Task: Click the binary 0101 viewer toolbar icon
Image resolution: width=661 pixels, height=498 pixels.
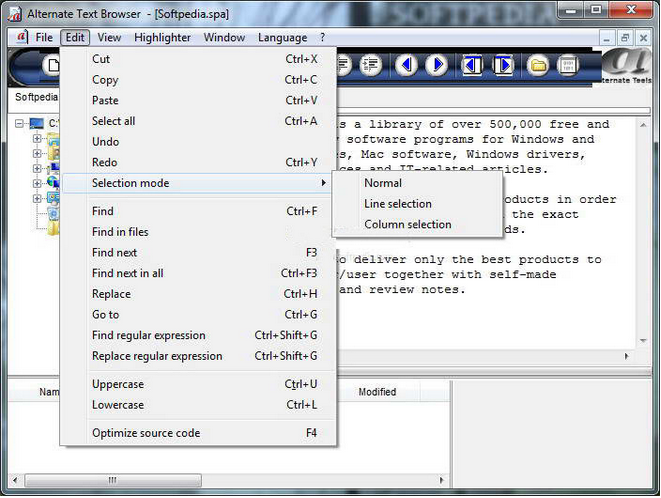Action: 568,65
